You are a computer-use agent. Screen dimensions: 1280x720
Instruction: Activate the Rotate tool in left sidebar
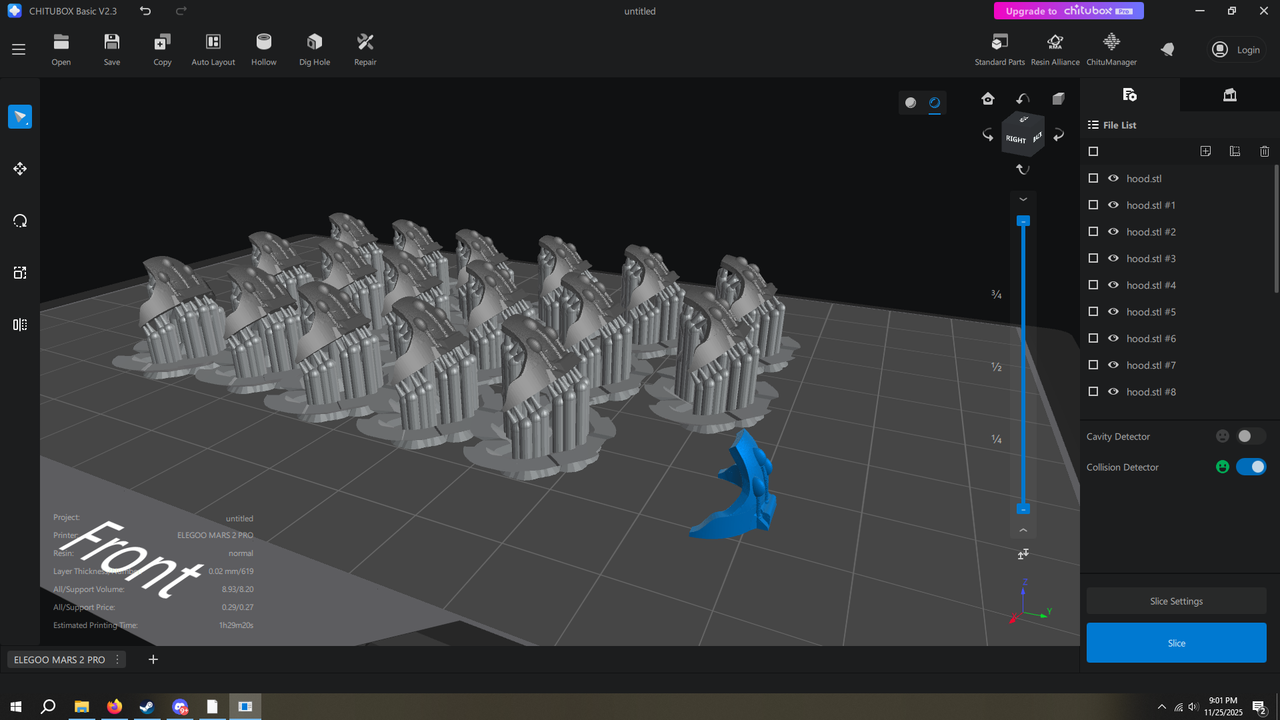click(x=20, y=221)
